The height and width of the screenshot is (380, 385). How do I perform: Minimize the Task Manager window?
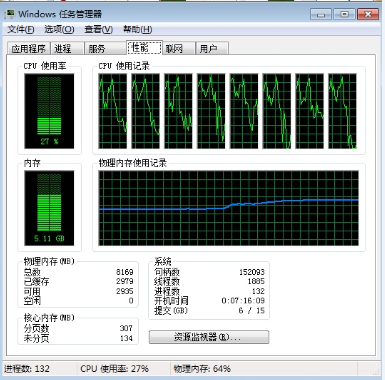point(321,14)
